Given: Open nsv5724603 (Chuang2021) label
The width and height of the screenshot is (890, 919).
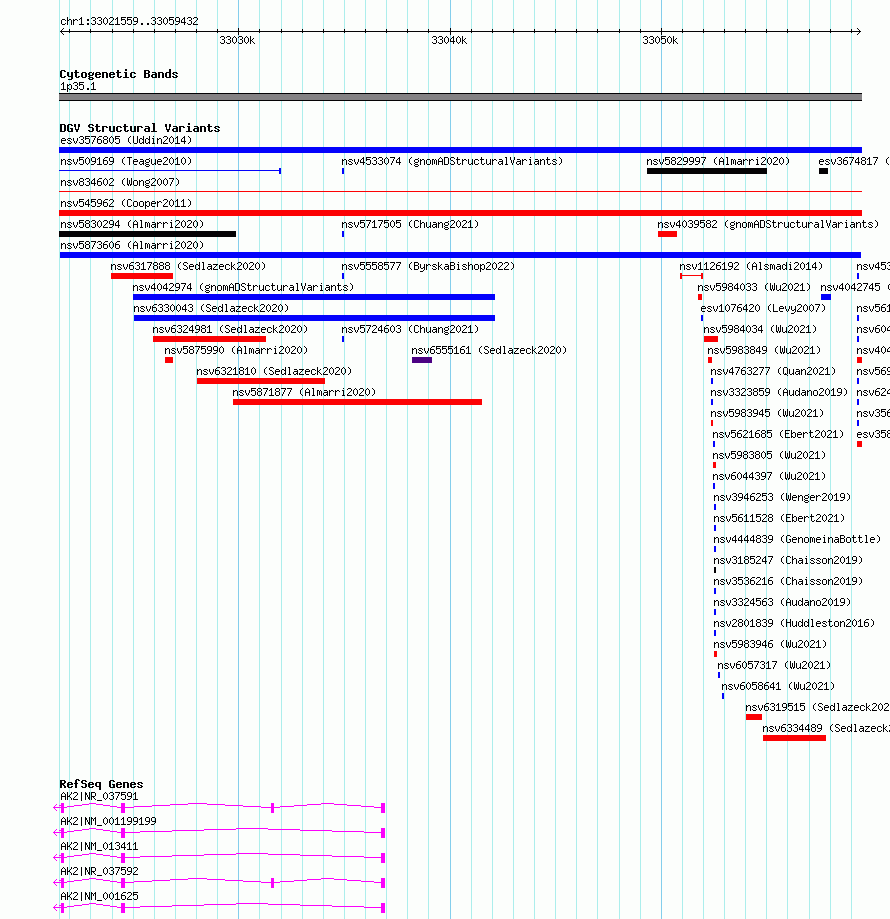Looking at the screenshot, I should click(410, 329).
